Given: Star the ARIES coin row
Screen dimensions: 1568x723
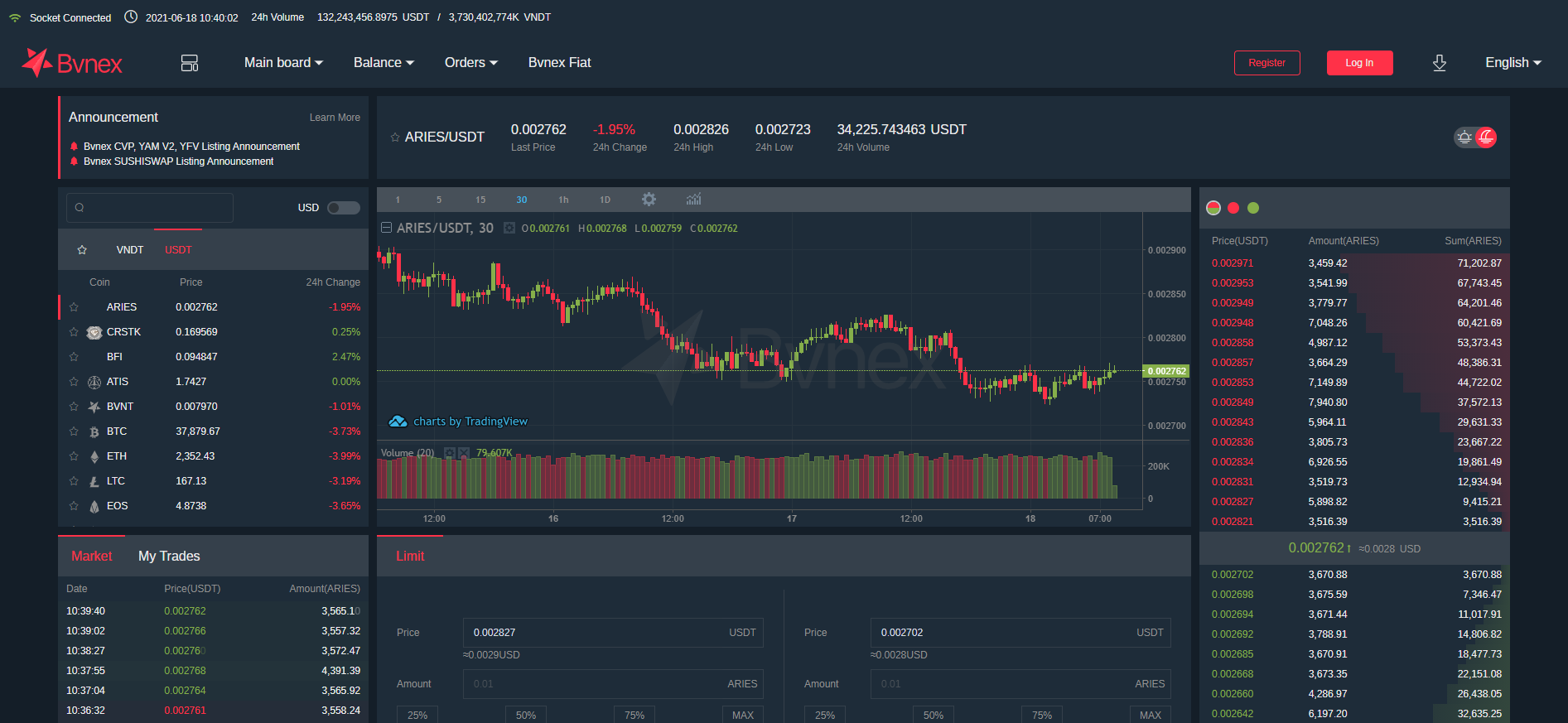Looking at the screenshot, I should (x=74, y=307).
